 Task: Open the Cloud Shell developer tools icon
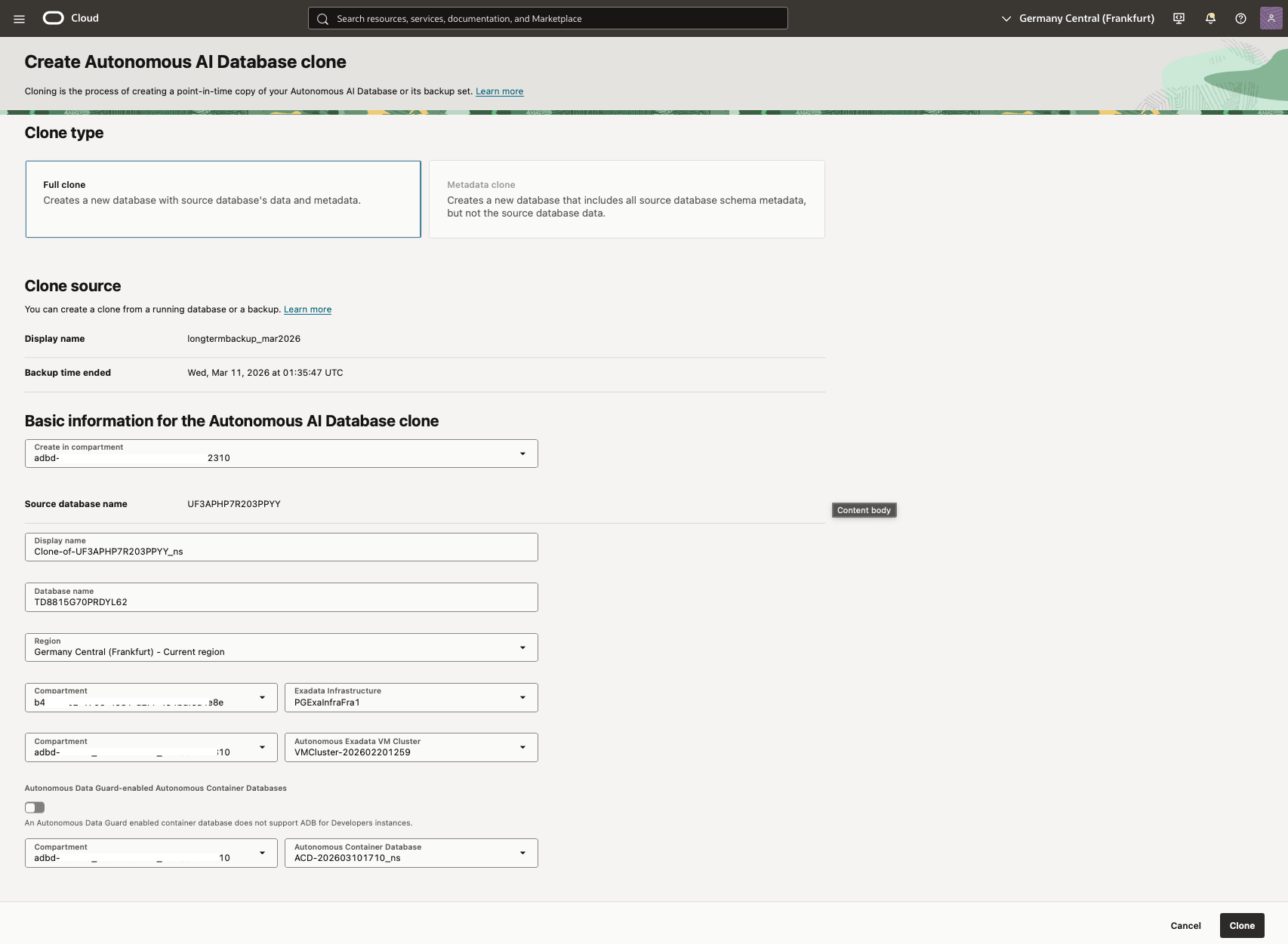pos(1179,19)
